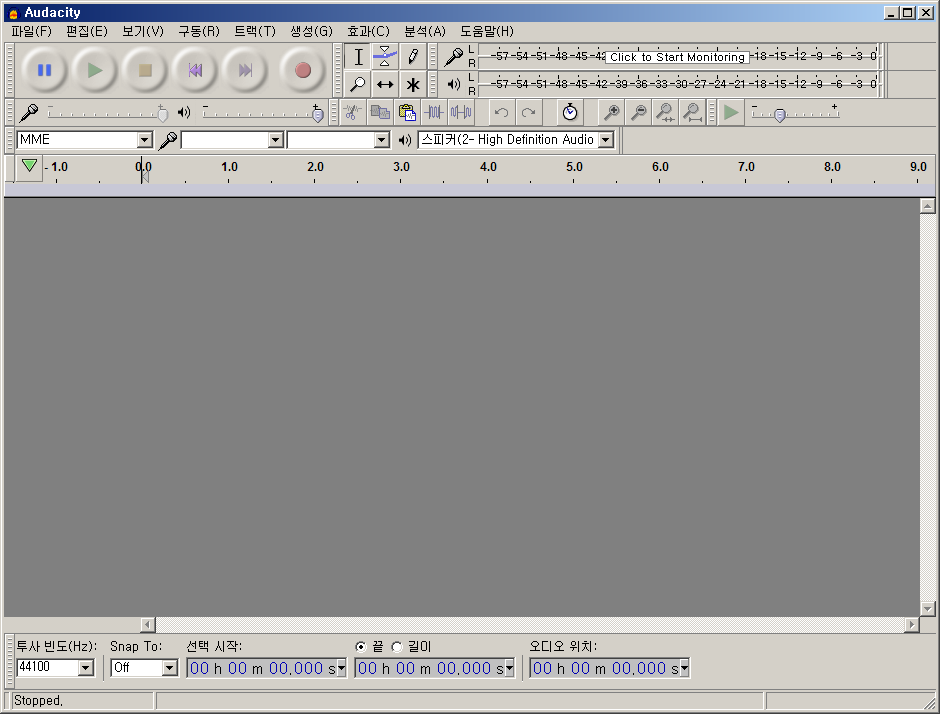The height and width of the screenshot is (714, 940).
Task: Click the green timeline triangle button
Action: [29, 166]
